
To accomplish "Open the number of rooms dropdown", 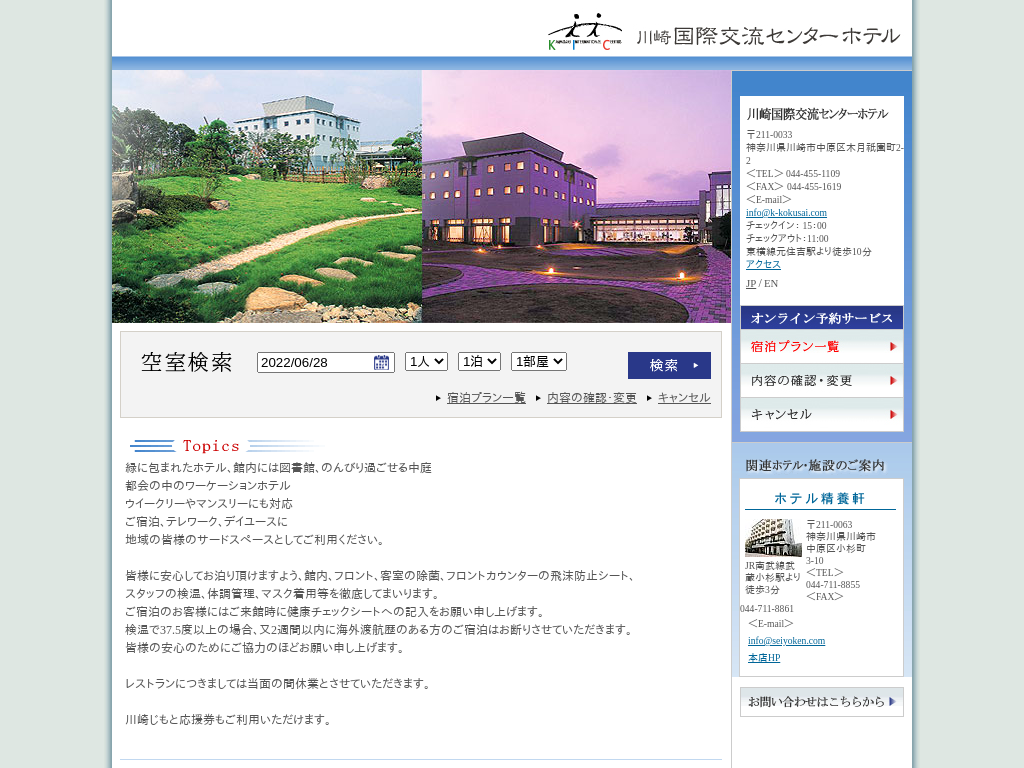I will tap(539, 361).
